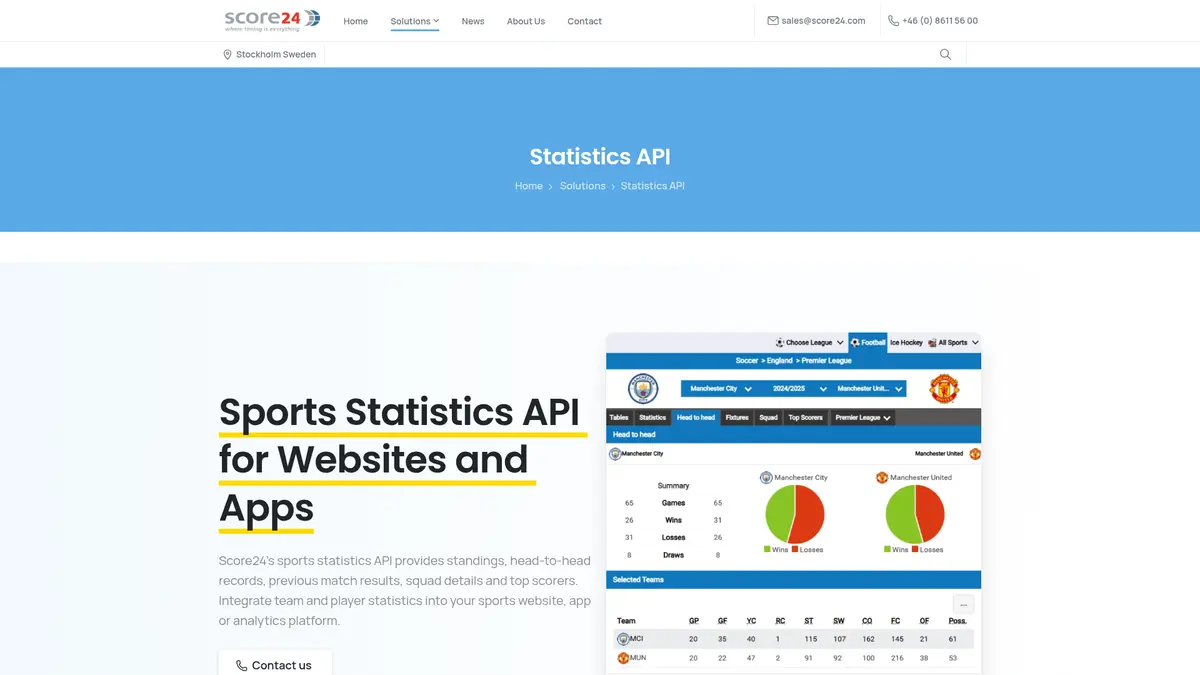The width and height of the screenshot is (1200, 675).
Task: Click Soccer > England > Premier League path
Action: 794,360
